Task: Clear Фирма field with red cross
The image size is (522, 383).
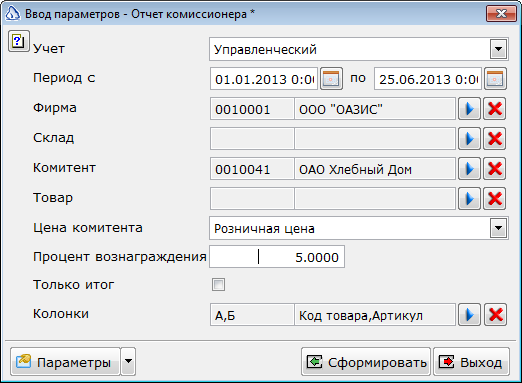Action: click(495, 109)
